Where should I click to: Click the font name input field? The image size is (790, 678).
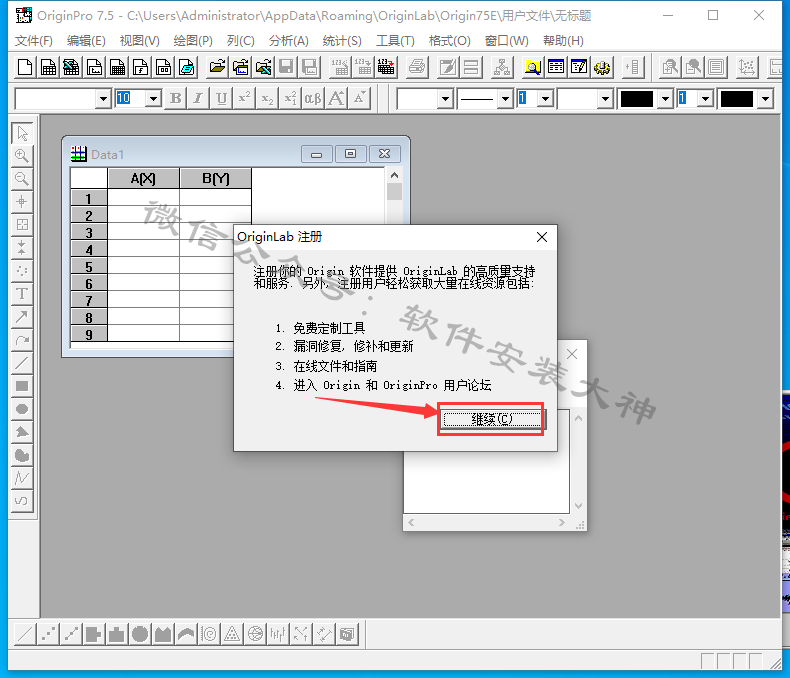pos(56,99)
